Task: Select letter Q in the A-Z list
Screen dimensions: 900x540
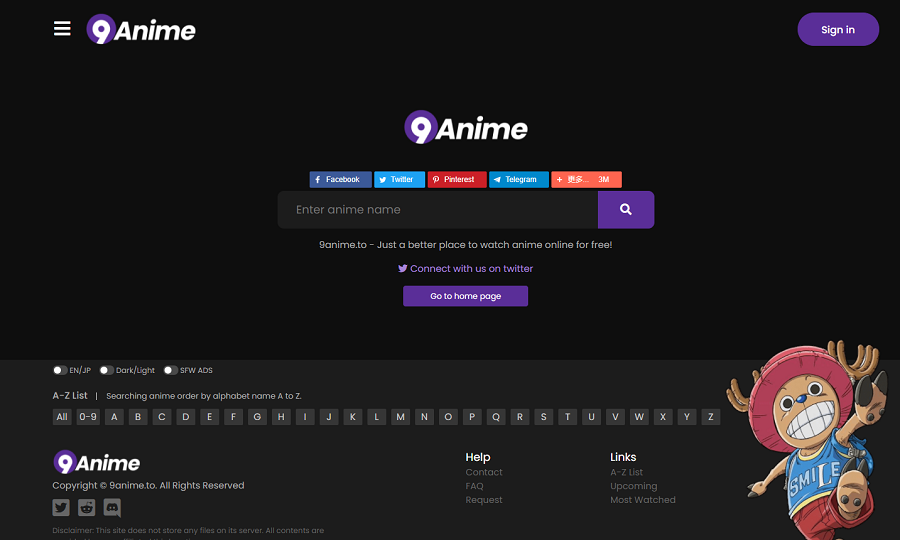Action: tap(496, 417)
